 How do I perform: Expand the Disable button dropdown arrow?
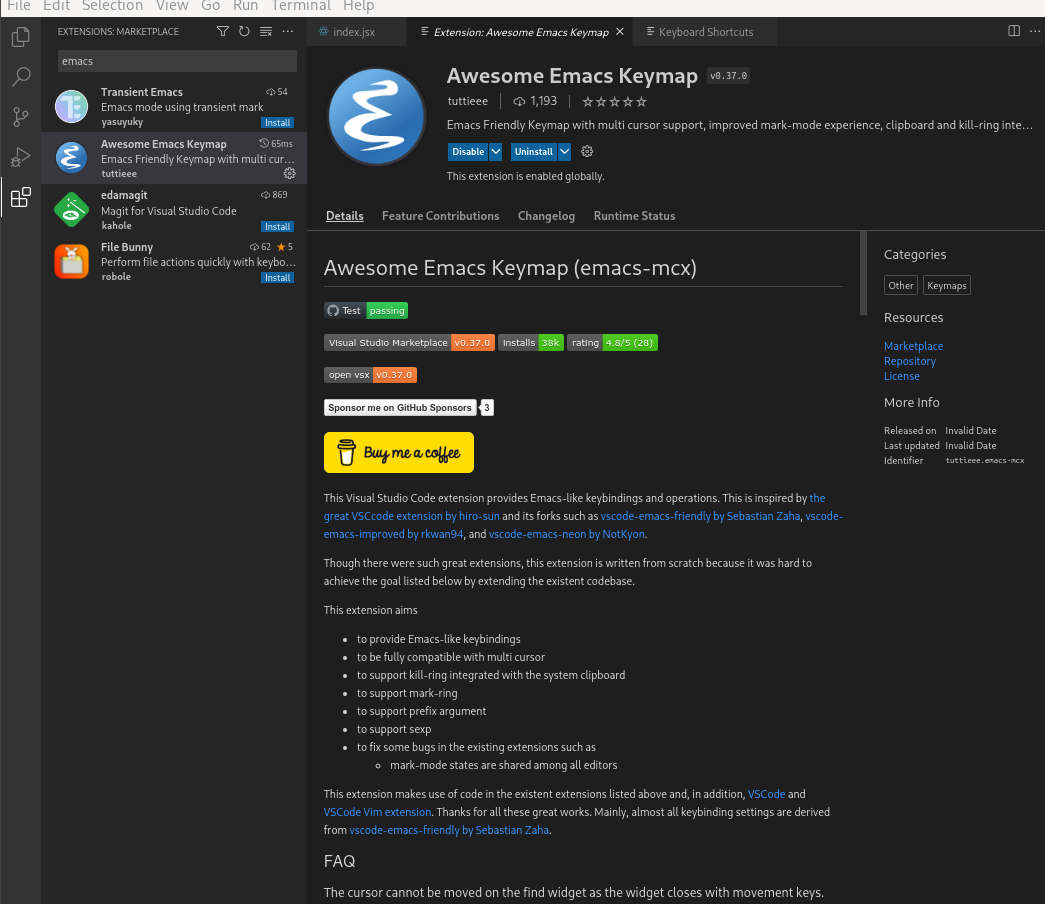click(x=496, y=151)
